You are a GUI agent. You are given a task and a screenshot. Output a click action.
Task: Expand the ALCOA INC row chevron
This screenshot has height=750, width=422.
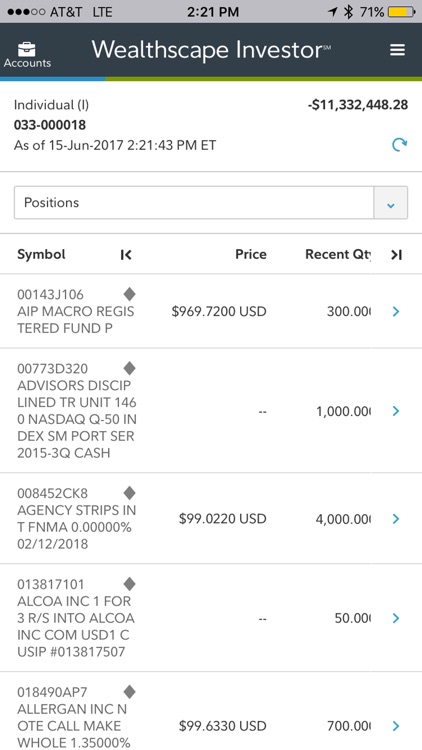396,618
